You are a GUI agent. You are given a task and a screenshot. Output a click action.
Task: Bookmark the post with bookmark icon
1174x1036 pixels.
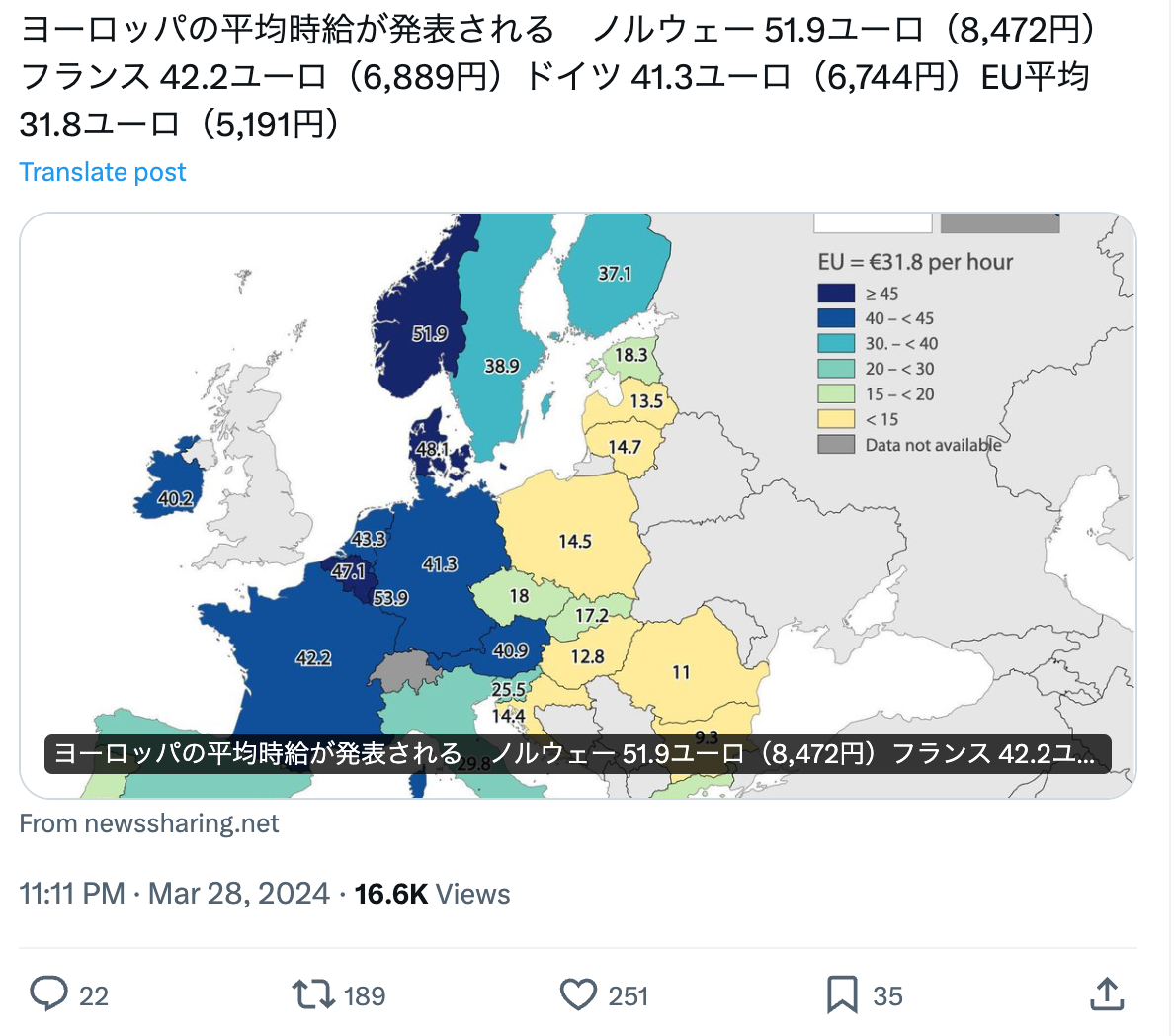tap(842, 994)
